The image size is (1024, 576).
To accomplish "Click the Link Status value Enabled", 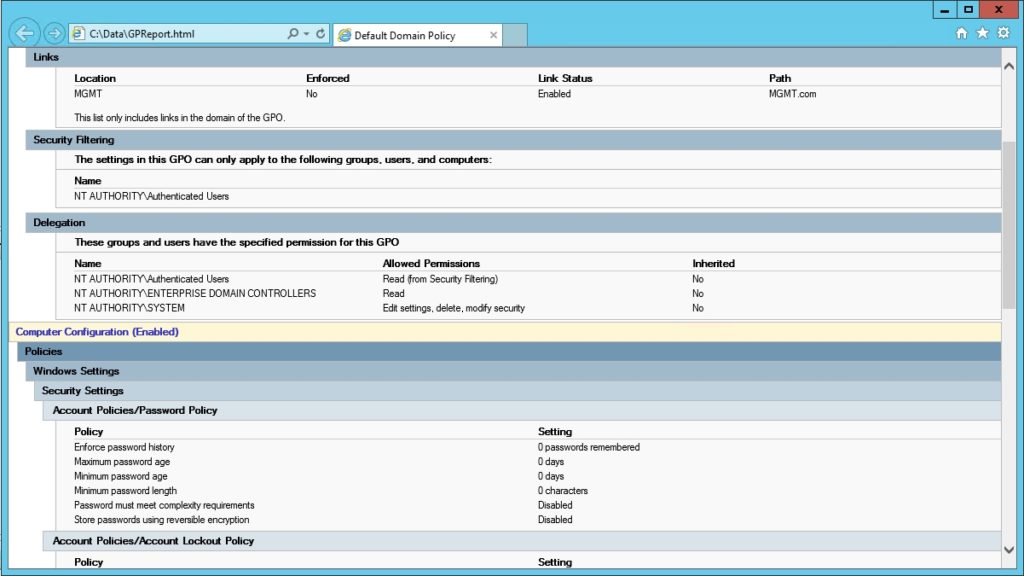I will point(554,94).
